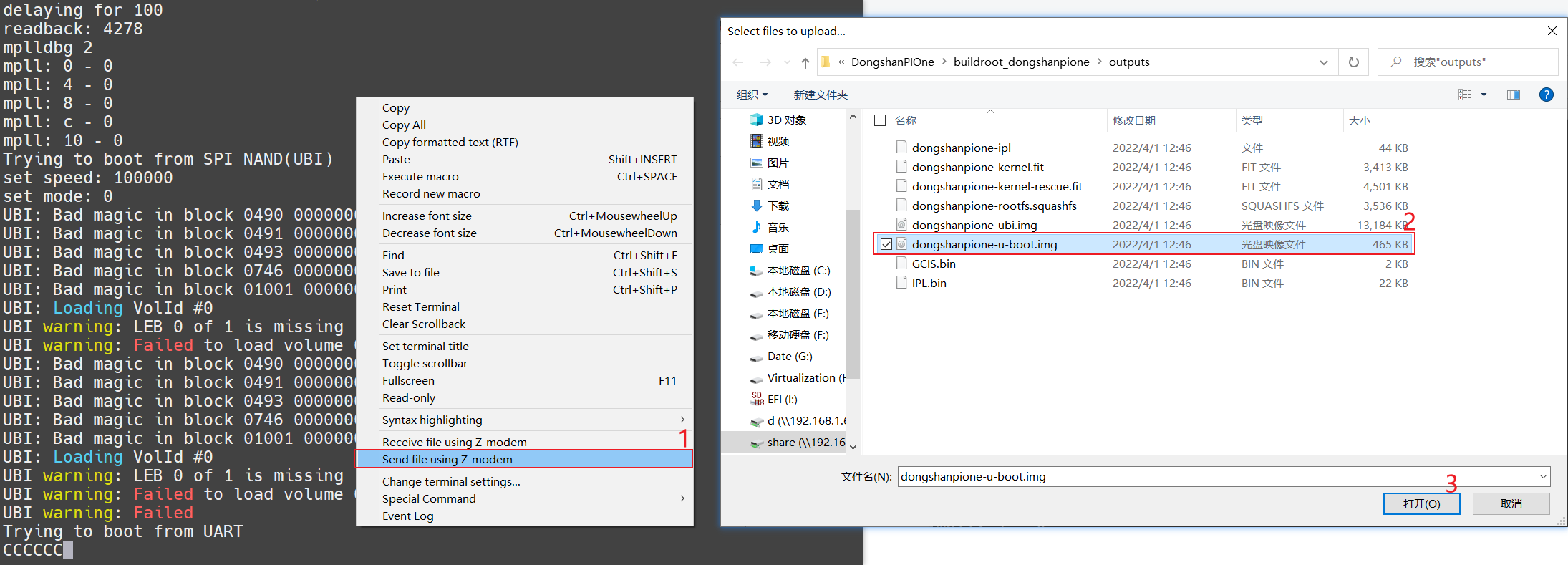The width and height of the screenshot is (1568, 565).
Task: Toggle the preview pane icon
Action: [1513, 95]
